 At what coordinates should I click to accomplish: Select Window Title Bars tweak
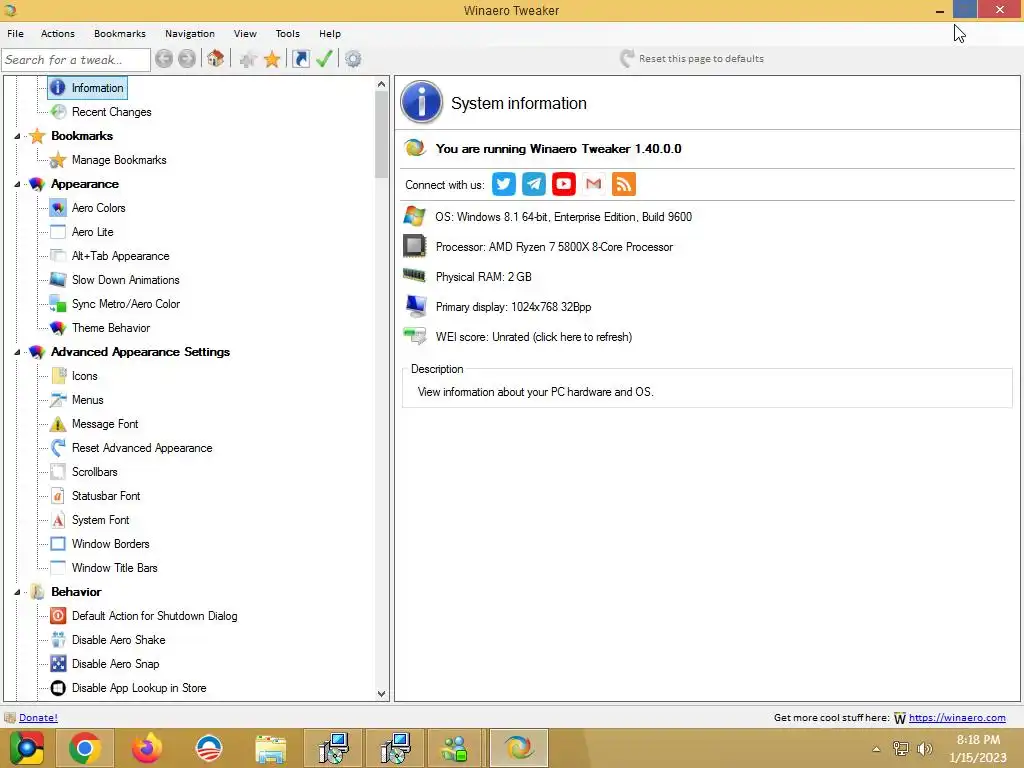tap(114, 568)
